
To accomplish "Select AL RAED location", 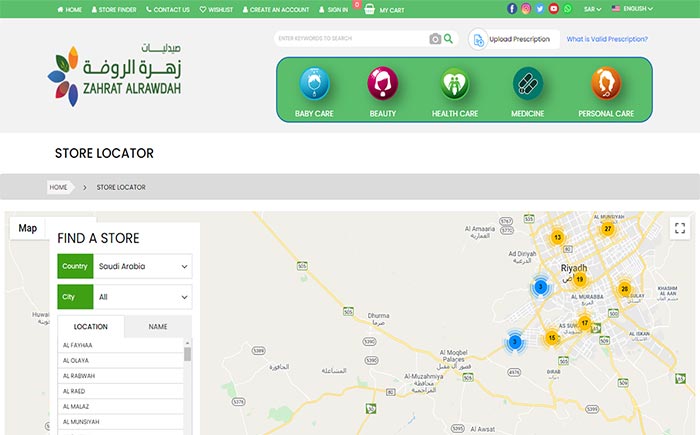I will [121, 391].
